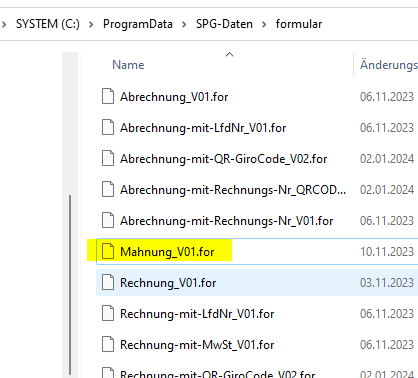418x378 pixels.
Task: Expand the chevron after SPG-Daten
Action: tap(264, 24)
